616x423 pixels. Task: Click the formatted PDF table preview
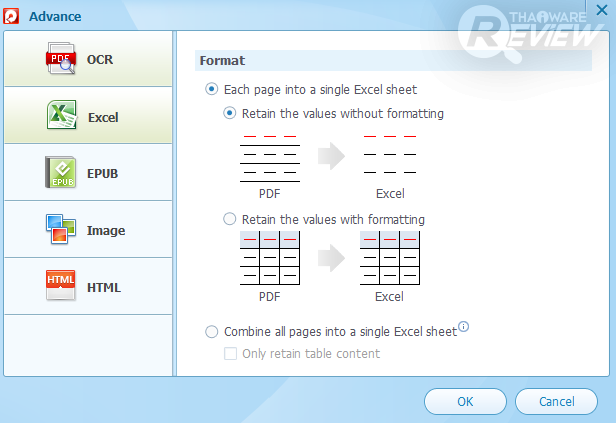point(270,258)
